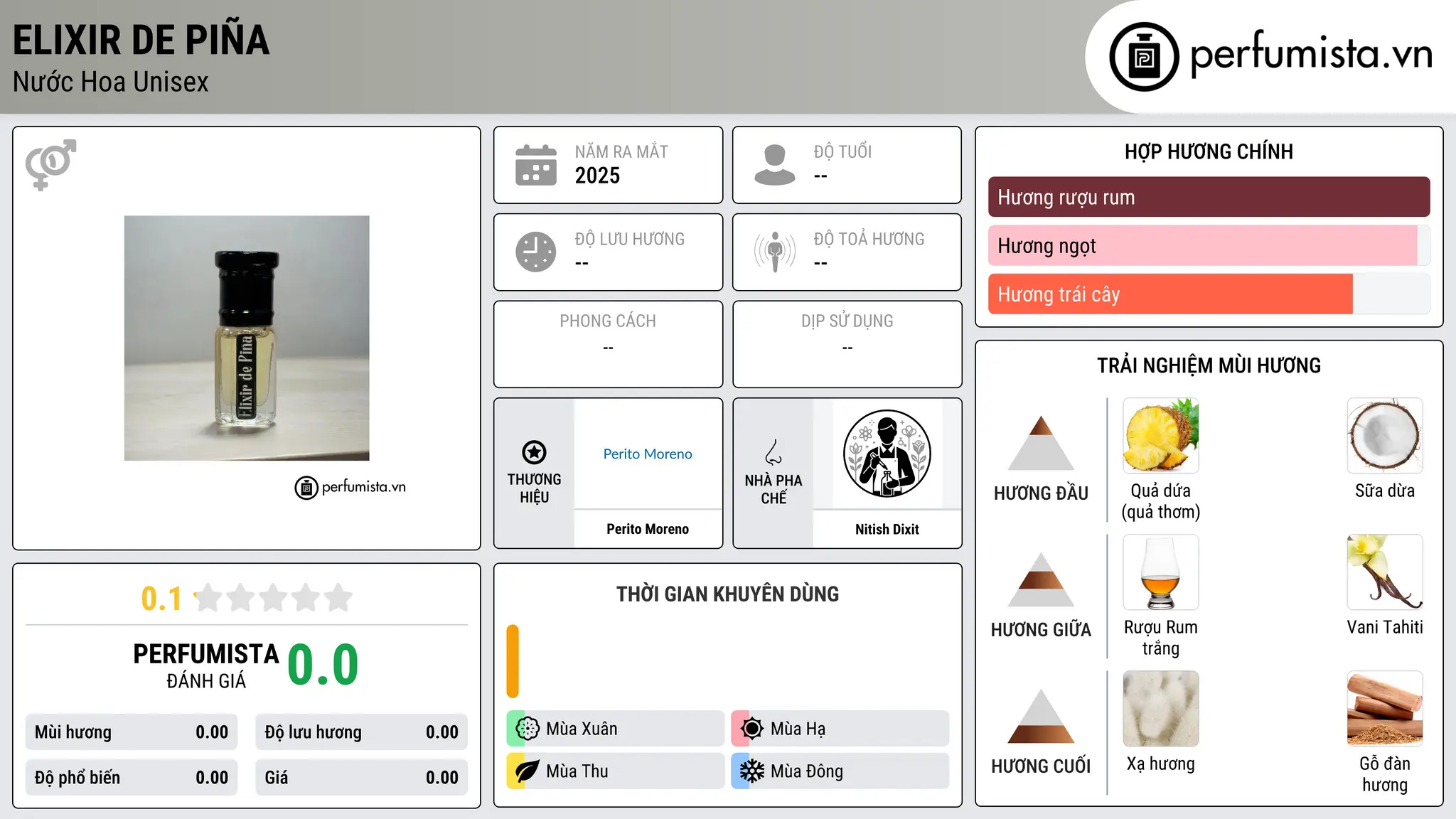
Task: Click the DỊP SỬ DỤNG card label
Action: click(847, 321)
